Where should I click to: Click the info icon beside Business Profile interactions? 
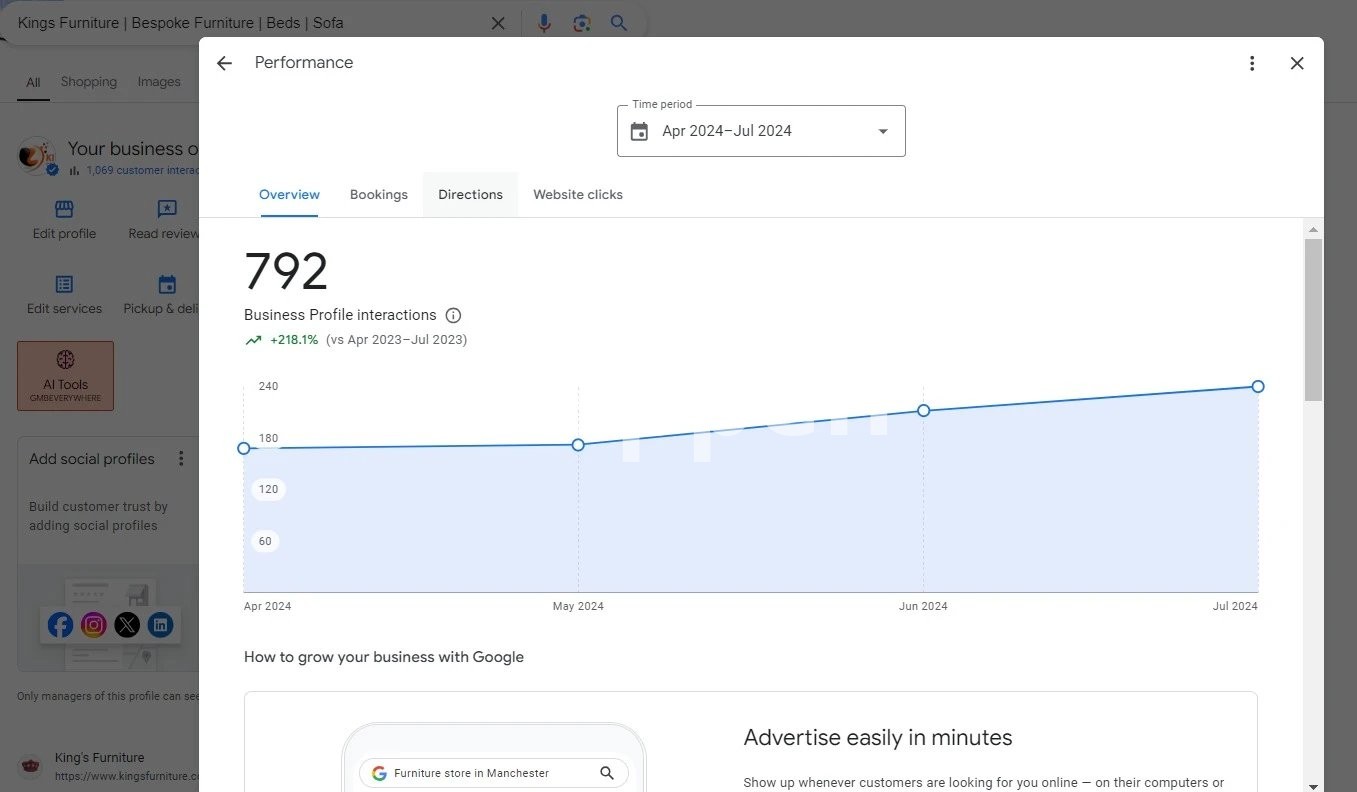tap(453, 315)
